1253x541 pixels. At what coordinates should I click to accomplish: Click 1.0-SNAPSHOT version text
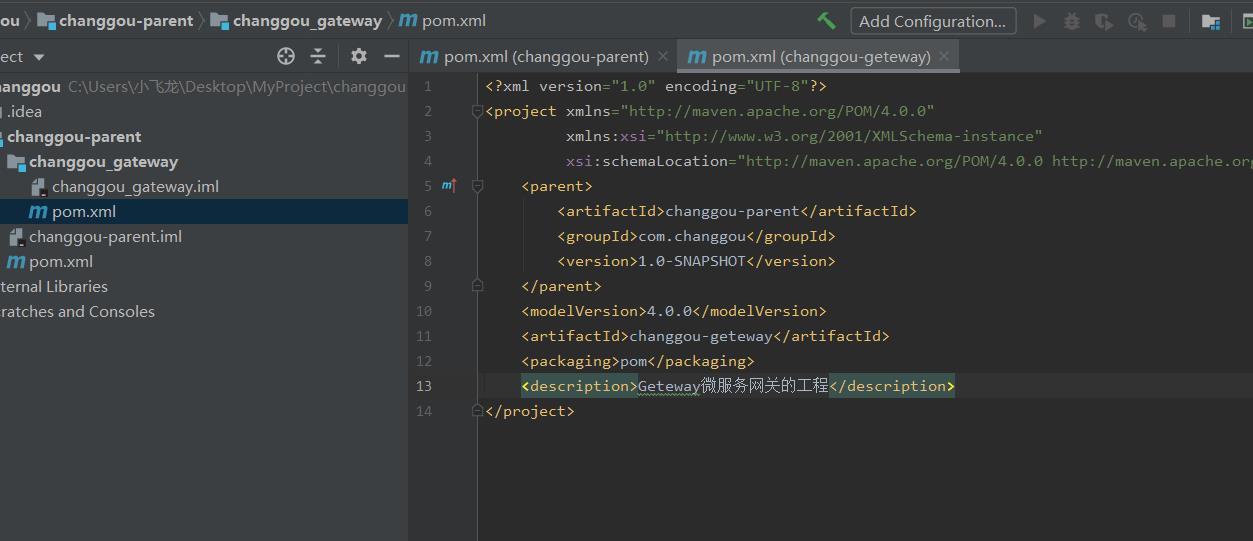coord(692,261)
